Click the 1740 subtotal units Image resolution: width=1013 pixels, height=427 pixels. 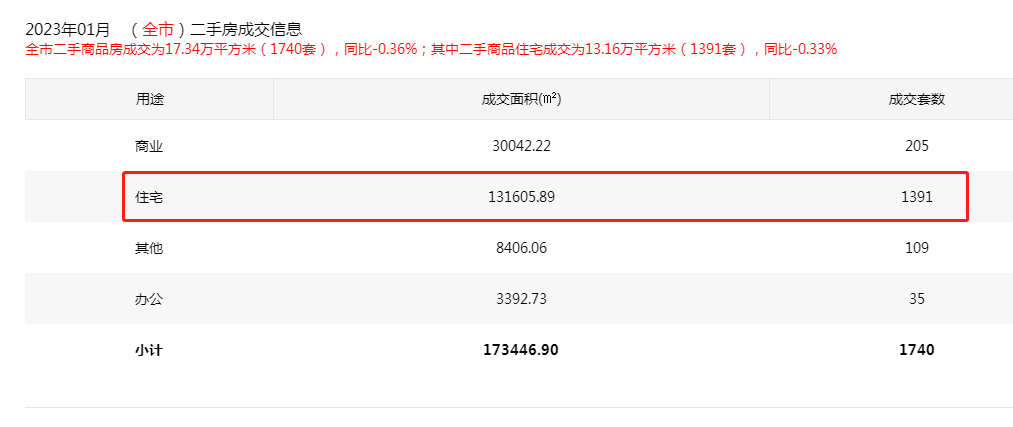pos(917,350)
